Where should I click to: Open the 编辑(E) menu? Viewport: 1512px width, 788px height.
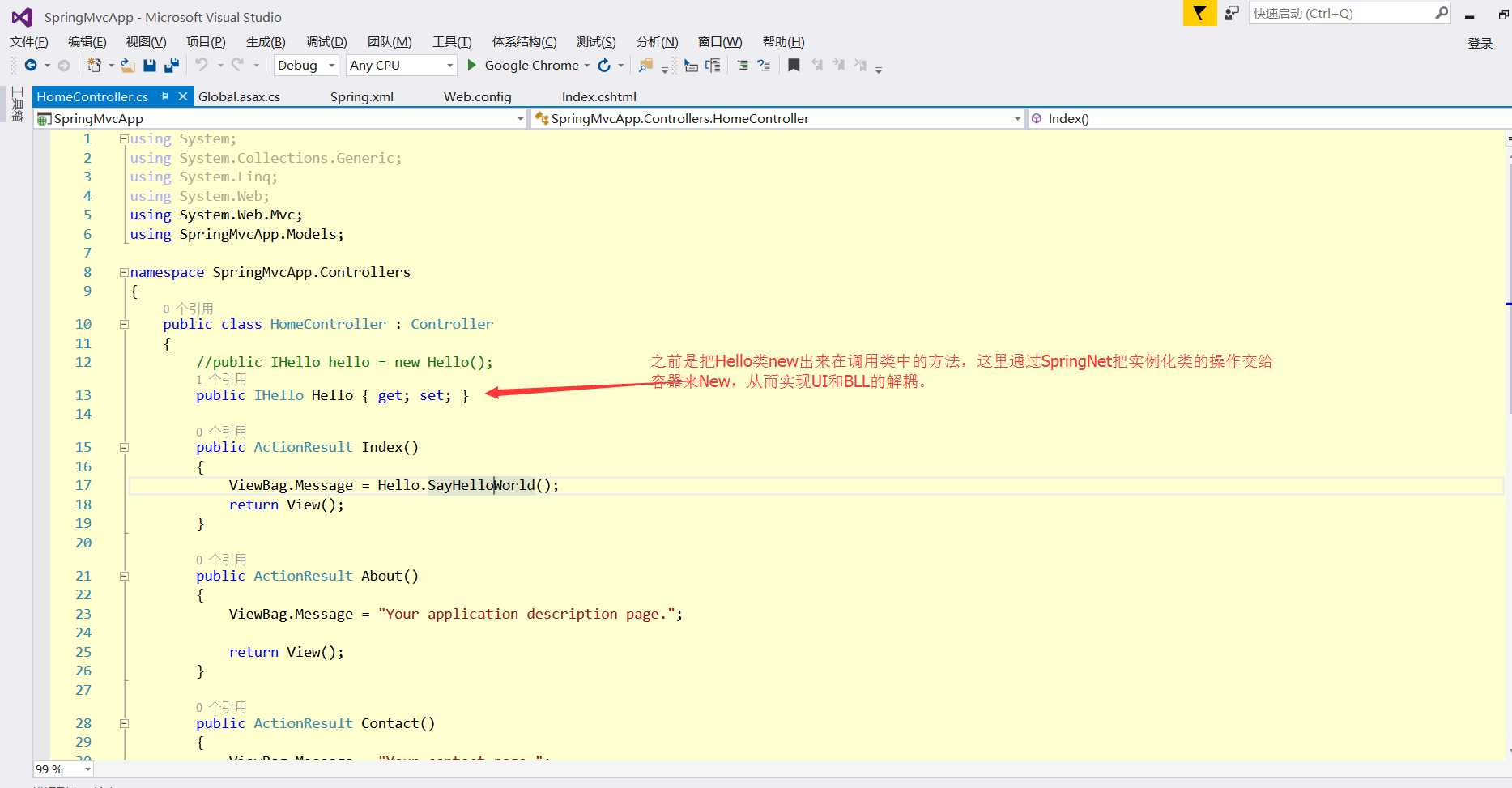click(x=87, y=42)
